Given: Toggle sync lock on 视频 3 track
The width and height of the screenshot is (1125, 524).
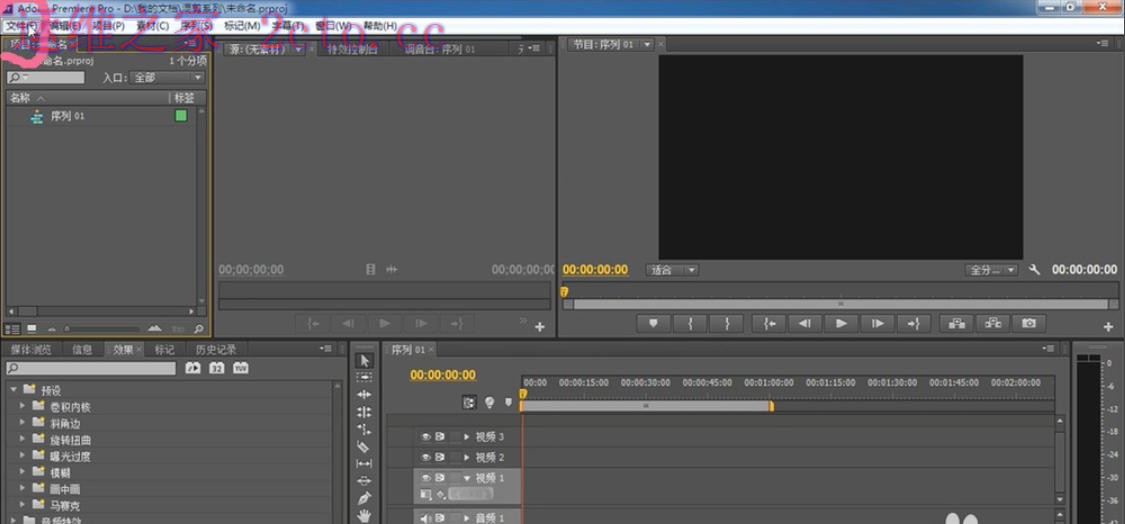Looking at the screenshot, I should click(x=440, y=436).
